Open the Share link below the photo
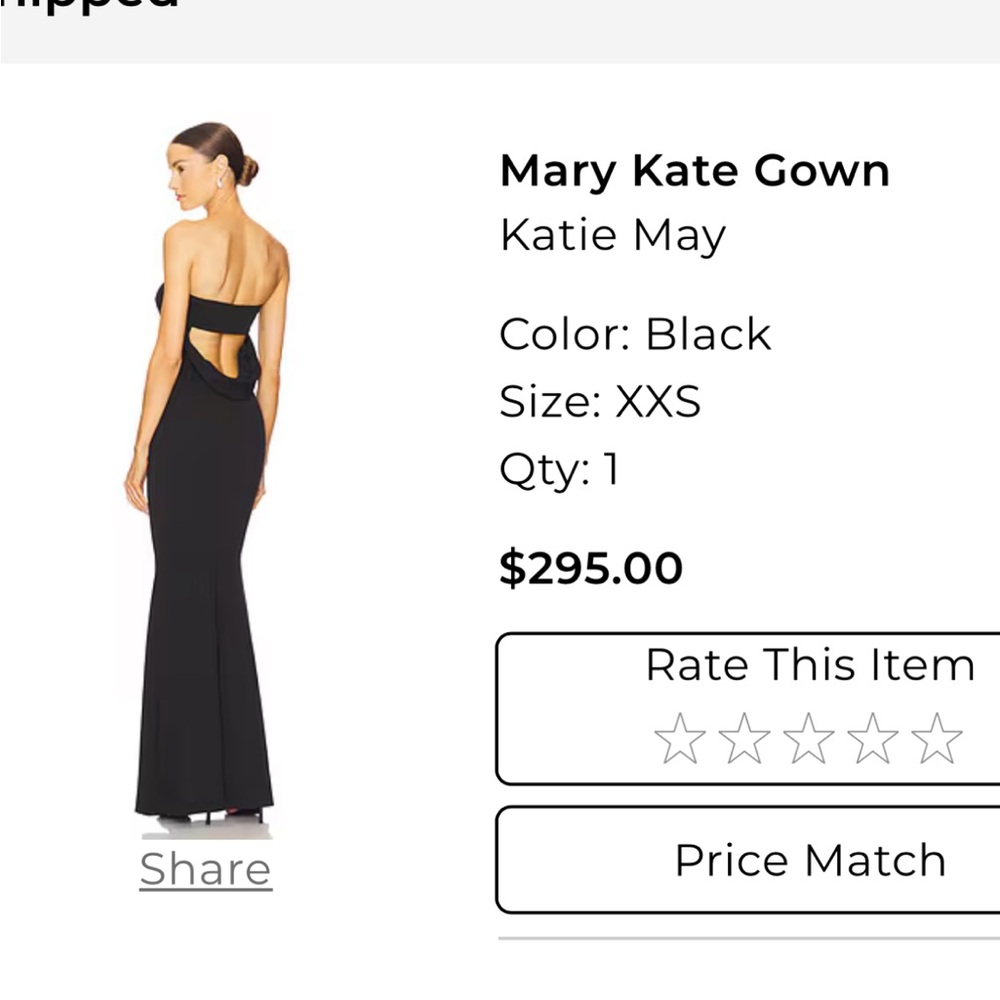Image resolution: width=1000 pixels, height=1000 pixels. coord(205,869)
